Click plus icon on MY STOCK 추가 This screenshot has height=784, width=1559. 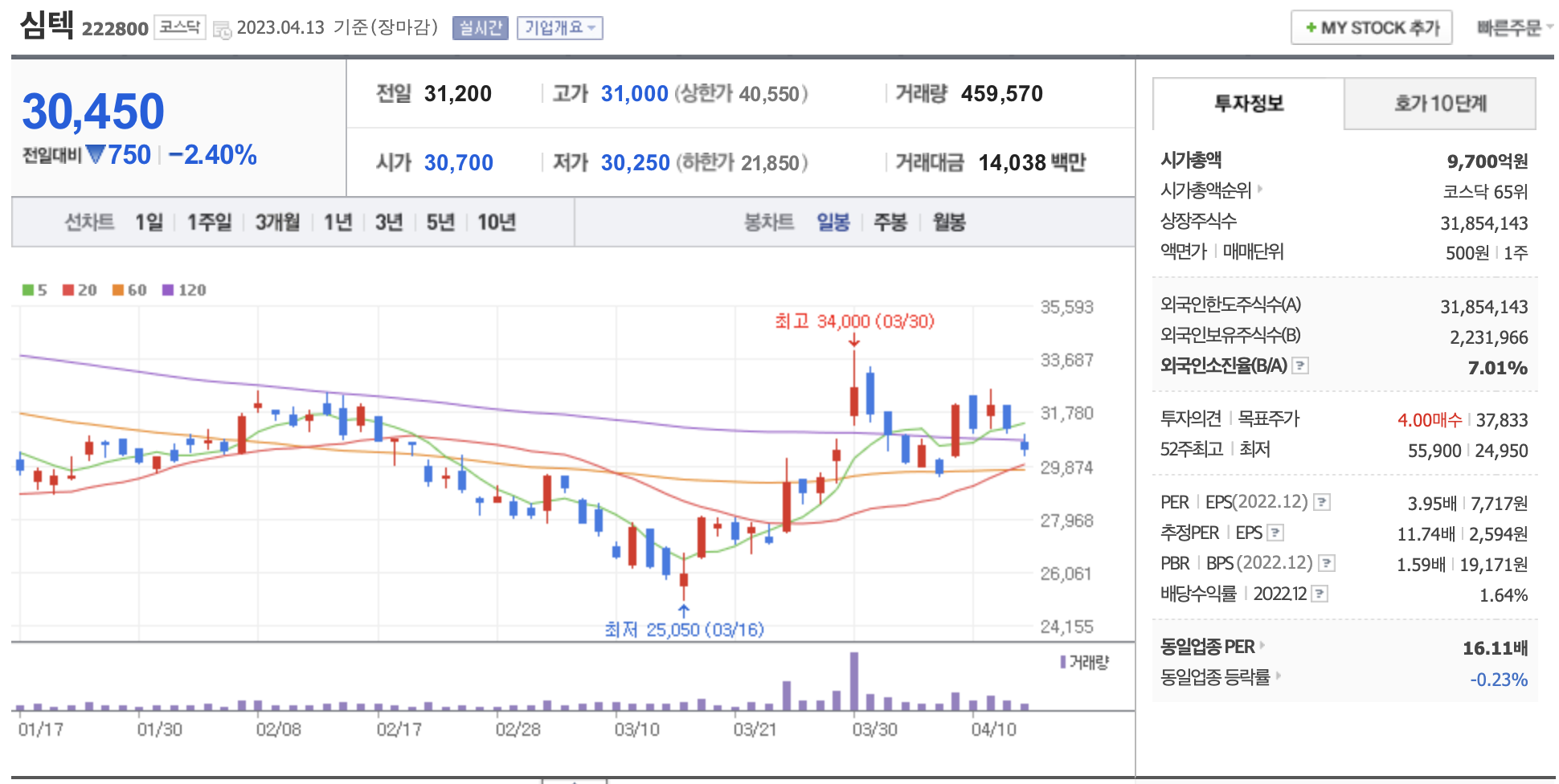1311,28
